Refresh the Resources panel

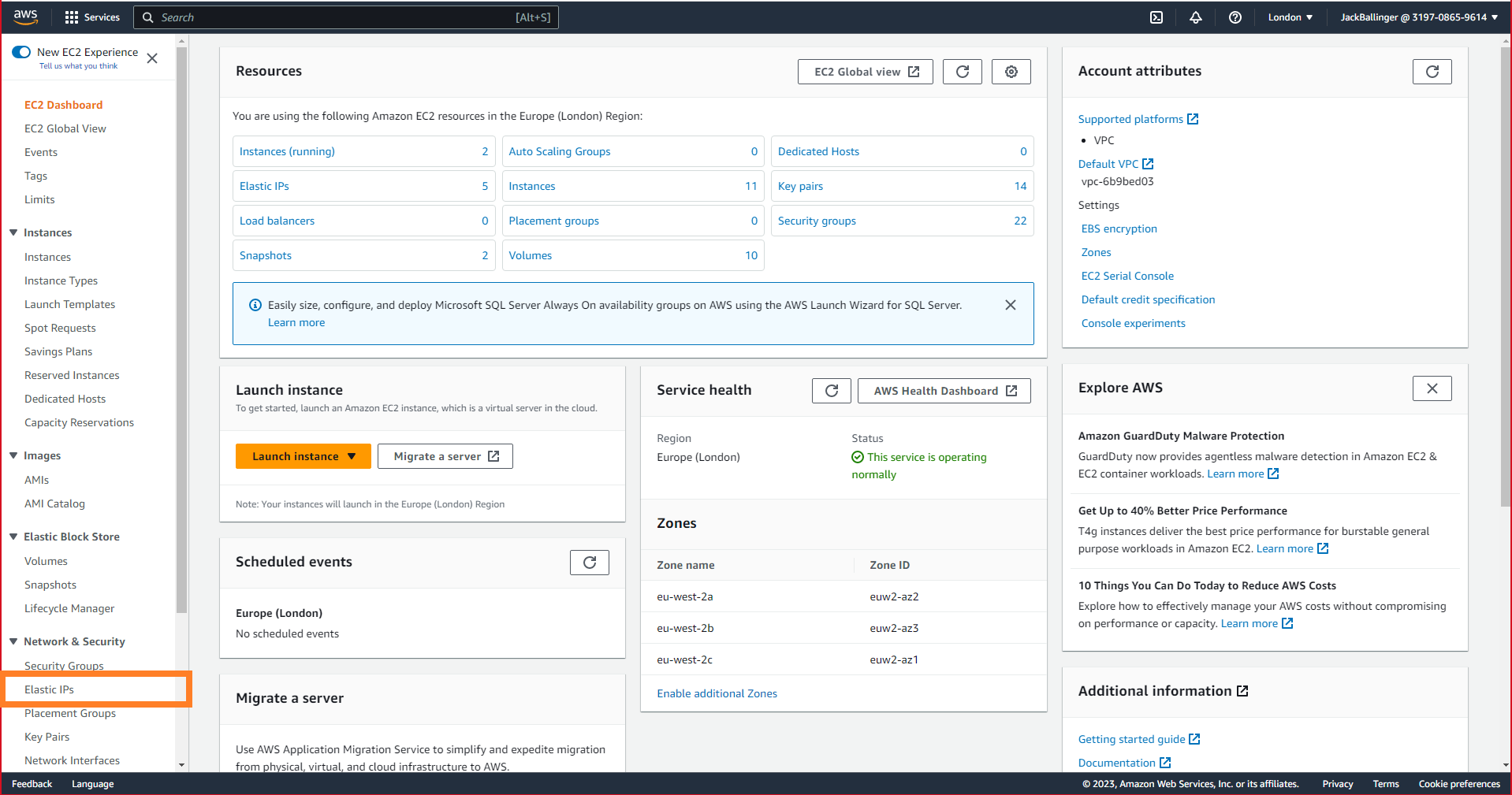(963, 72)
